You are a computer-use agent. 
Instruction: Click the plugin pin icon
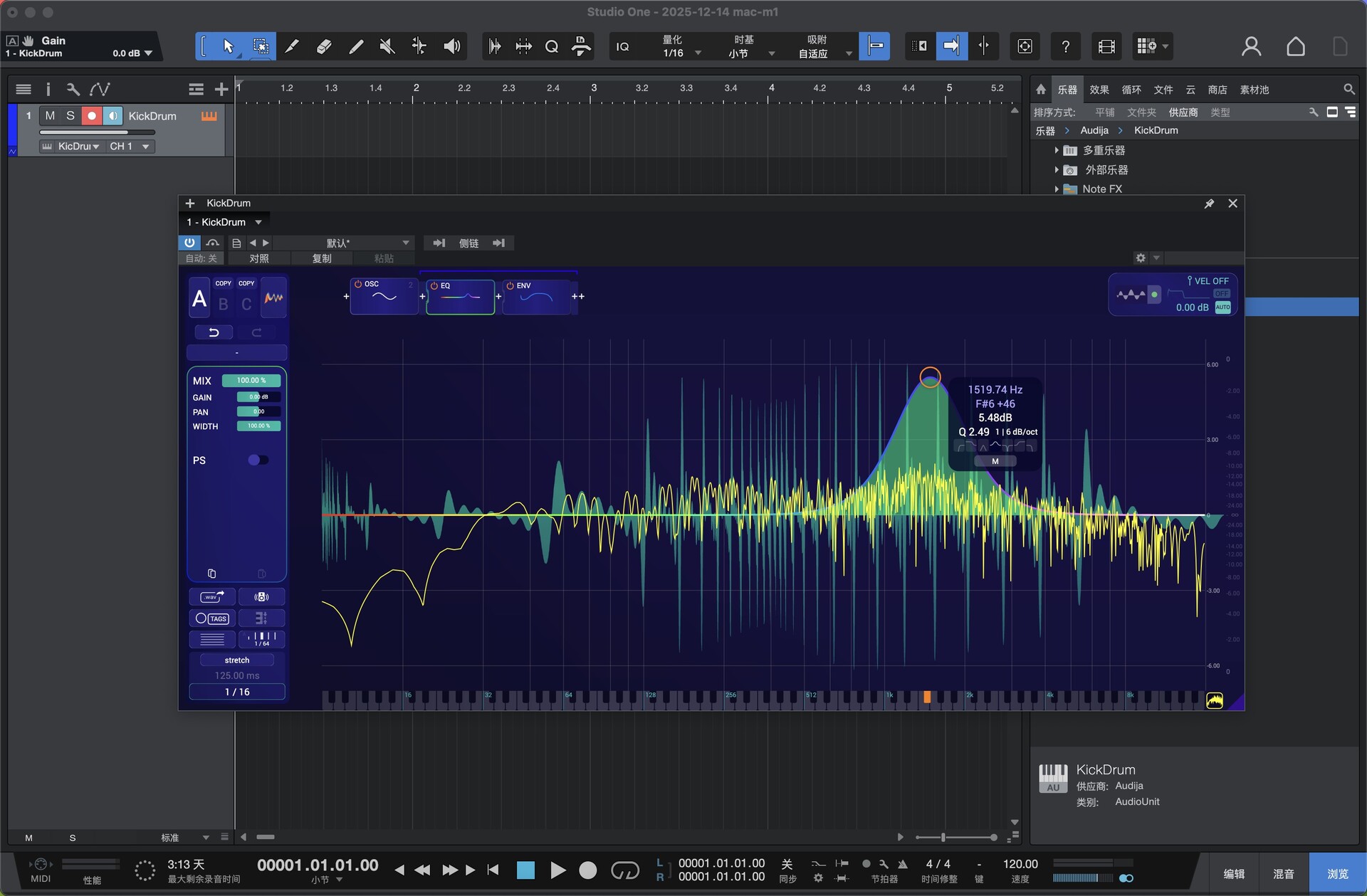[x=1209, y=204]
